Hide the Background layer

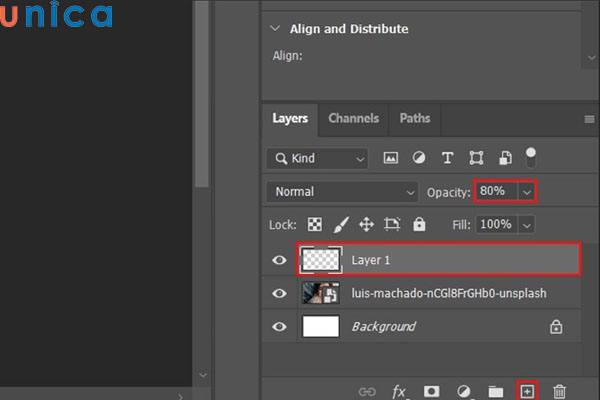(x=280, y=326)
